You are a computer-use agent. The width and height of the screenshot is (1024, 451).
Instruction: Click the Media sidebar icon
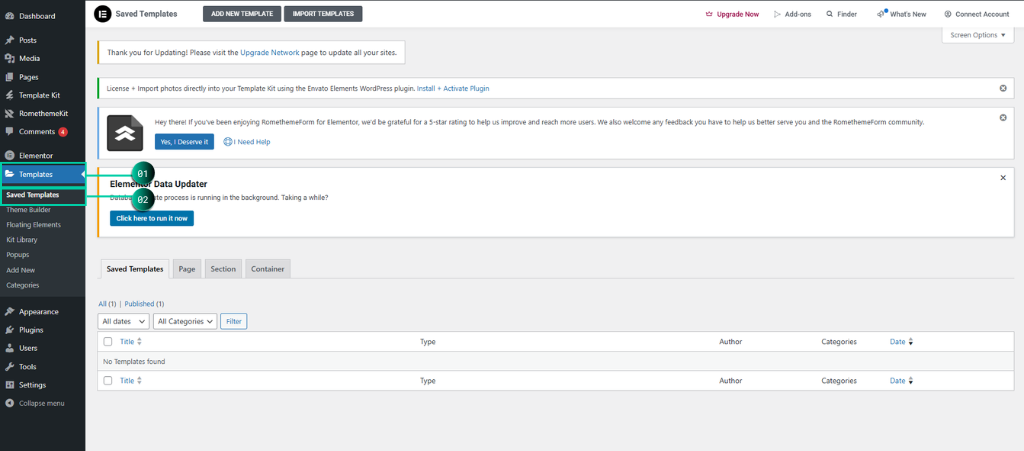pos(9,59)
